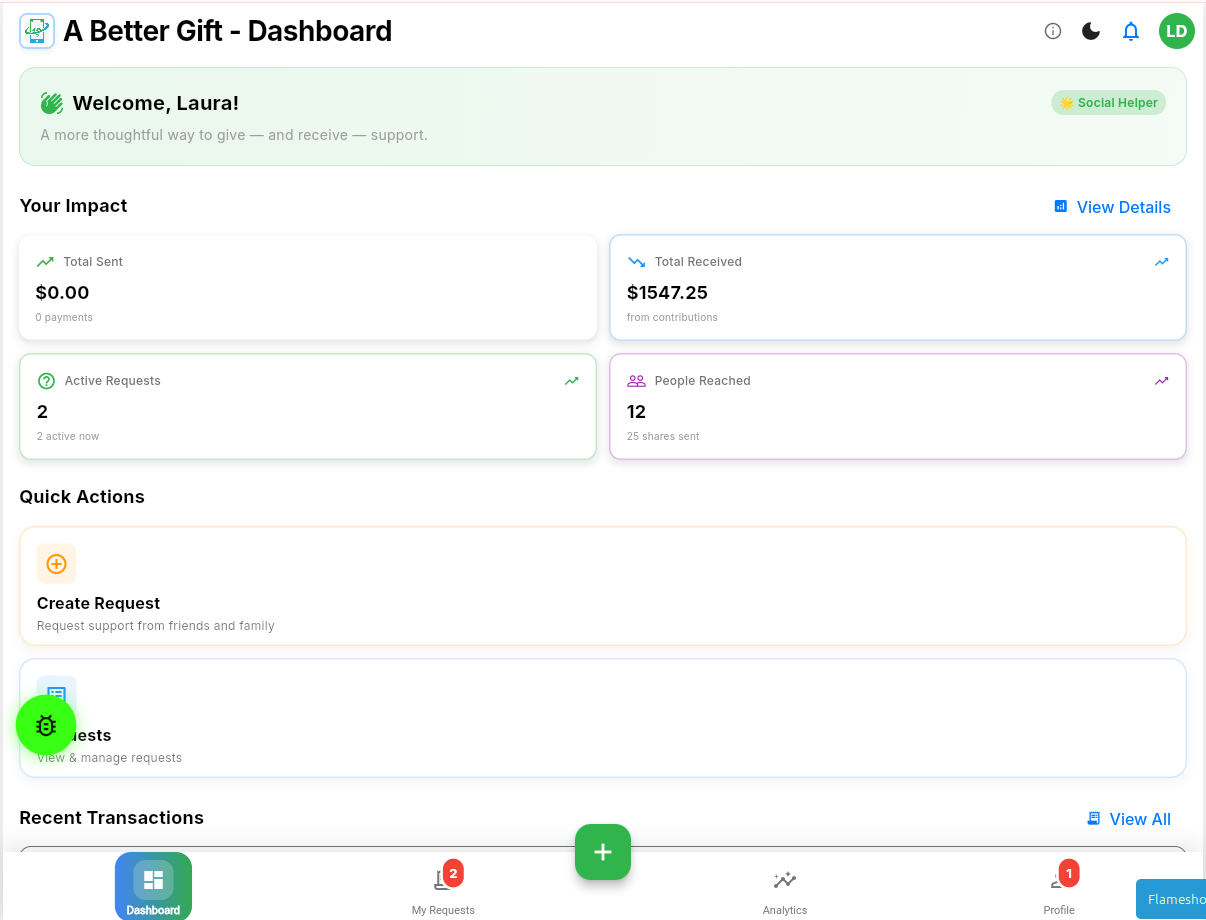
Task: Click the 'Welcome, Laura!' heading
Action: pos(156,103)
